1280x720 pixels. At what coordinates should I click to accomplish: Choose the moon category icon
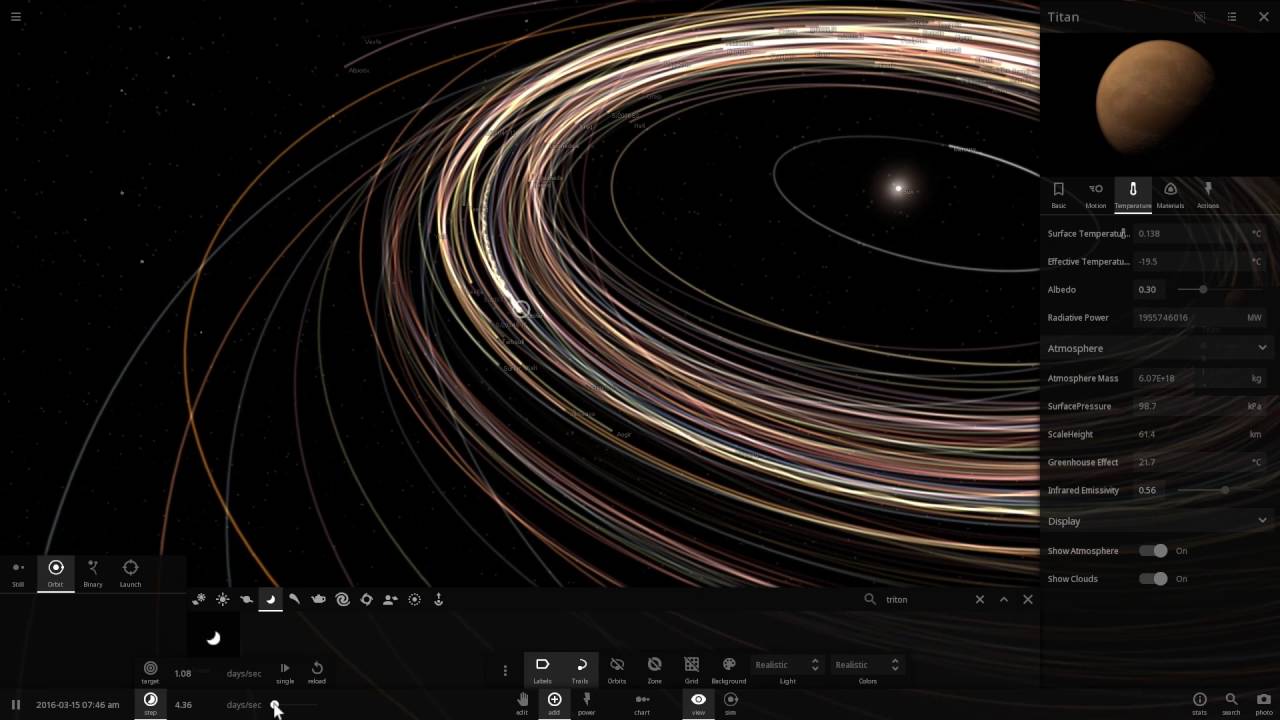tap(270, 599)
